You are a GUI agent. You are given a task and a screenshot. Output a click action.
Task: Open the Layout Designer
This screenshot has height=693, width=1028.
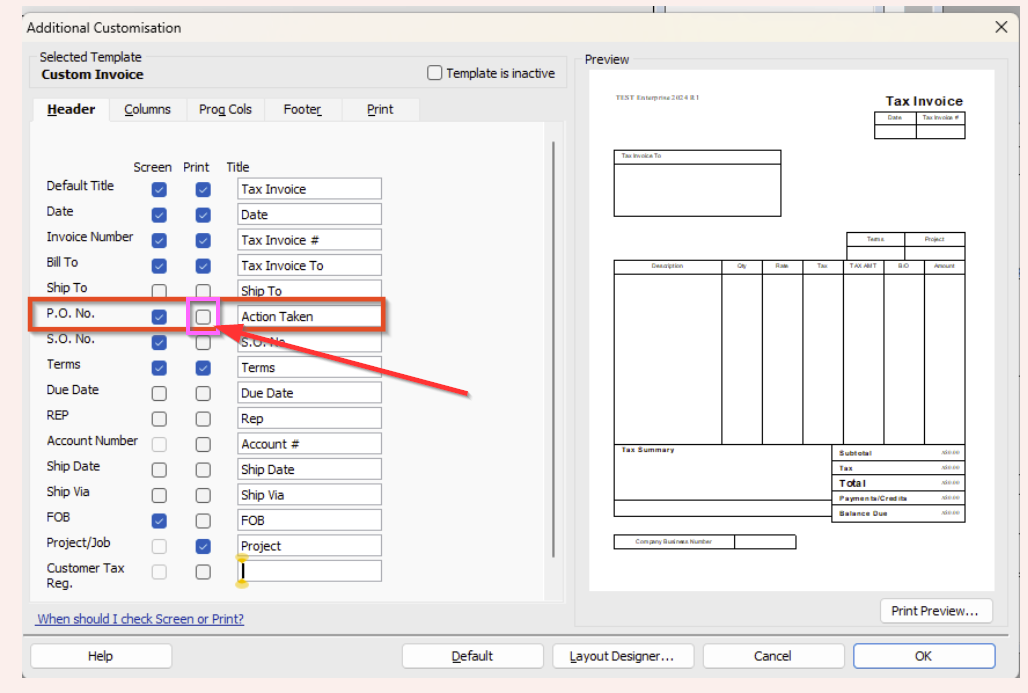point(622,656)
